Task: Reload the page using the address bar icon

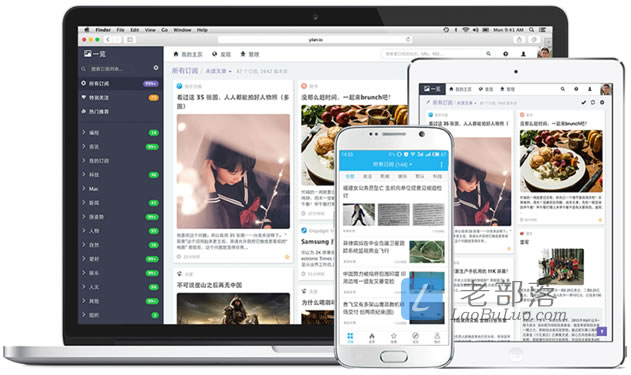Action: coord(408,39)
